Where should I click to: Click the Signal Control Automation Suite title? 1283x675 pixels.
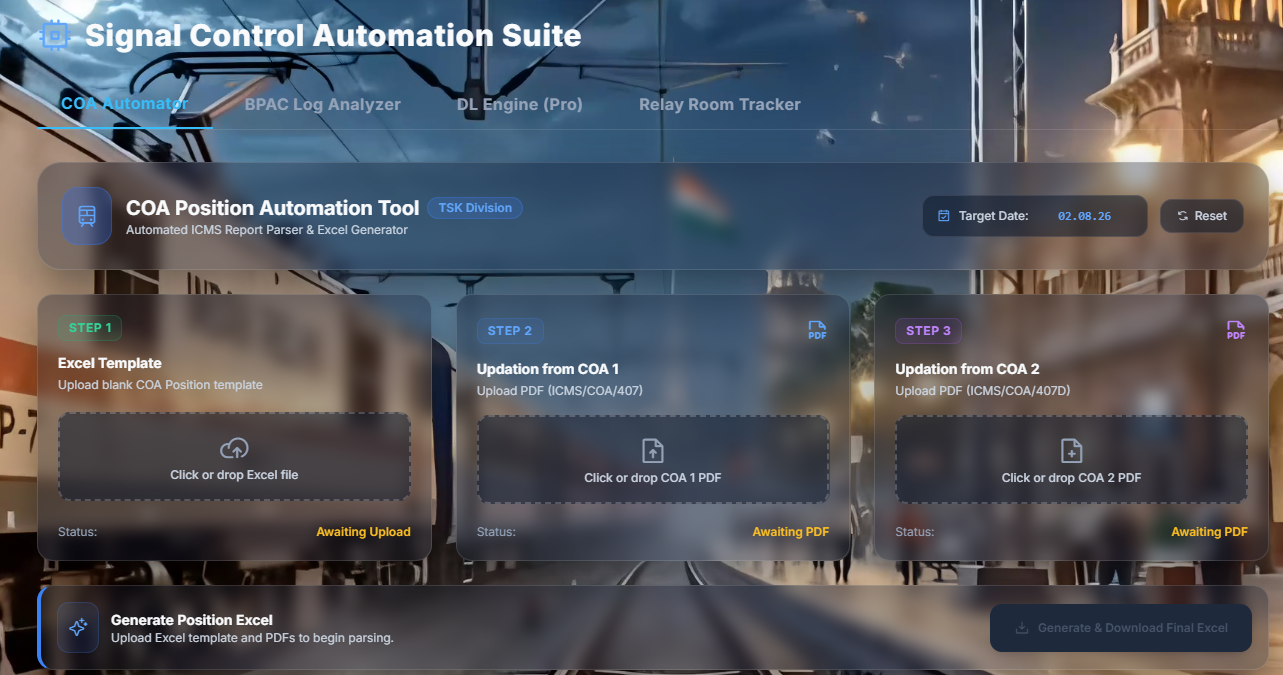click(333, 36)
